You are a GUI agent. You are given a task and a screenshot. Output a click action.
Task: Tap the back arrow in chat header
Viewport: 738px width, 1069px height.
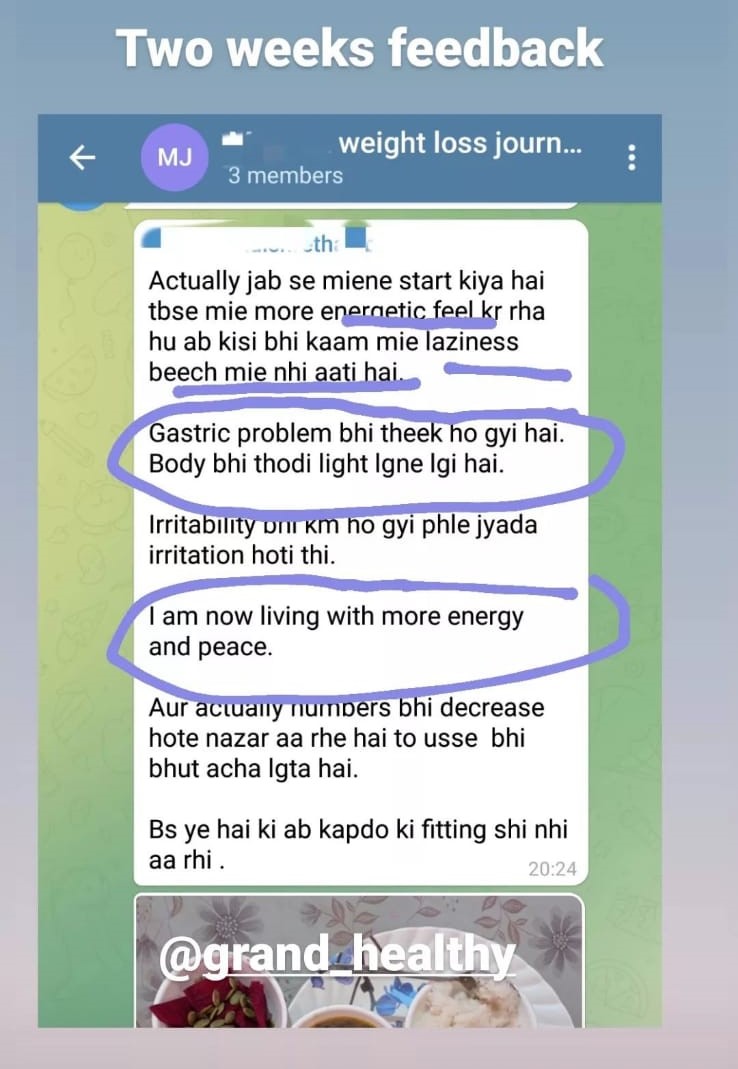point(83,157)
